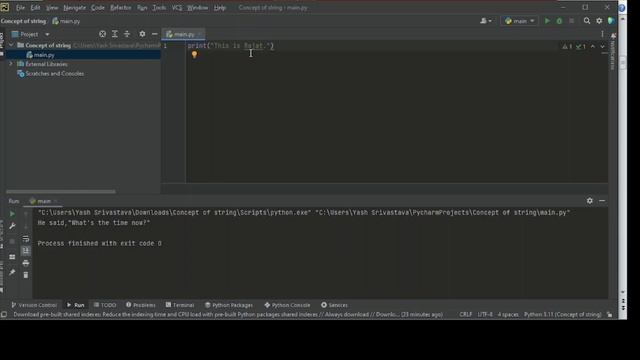Open the TODO tool window

click(x=105, y=305)
